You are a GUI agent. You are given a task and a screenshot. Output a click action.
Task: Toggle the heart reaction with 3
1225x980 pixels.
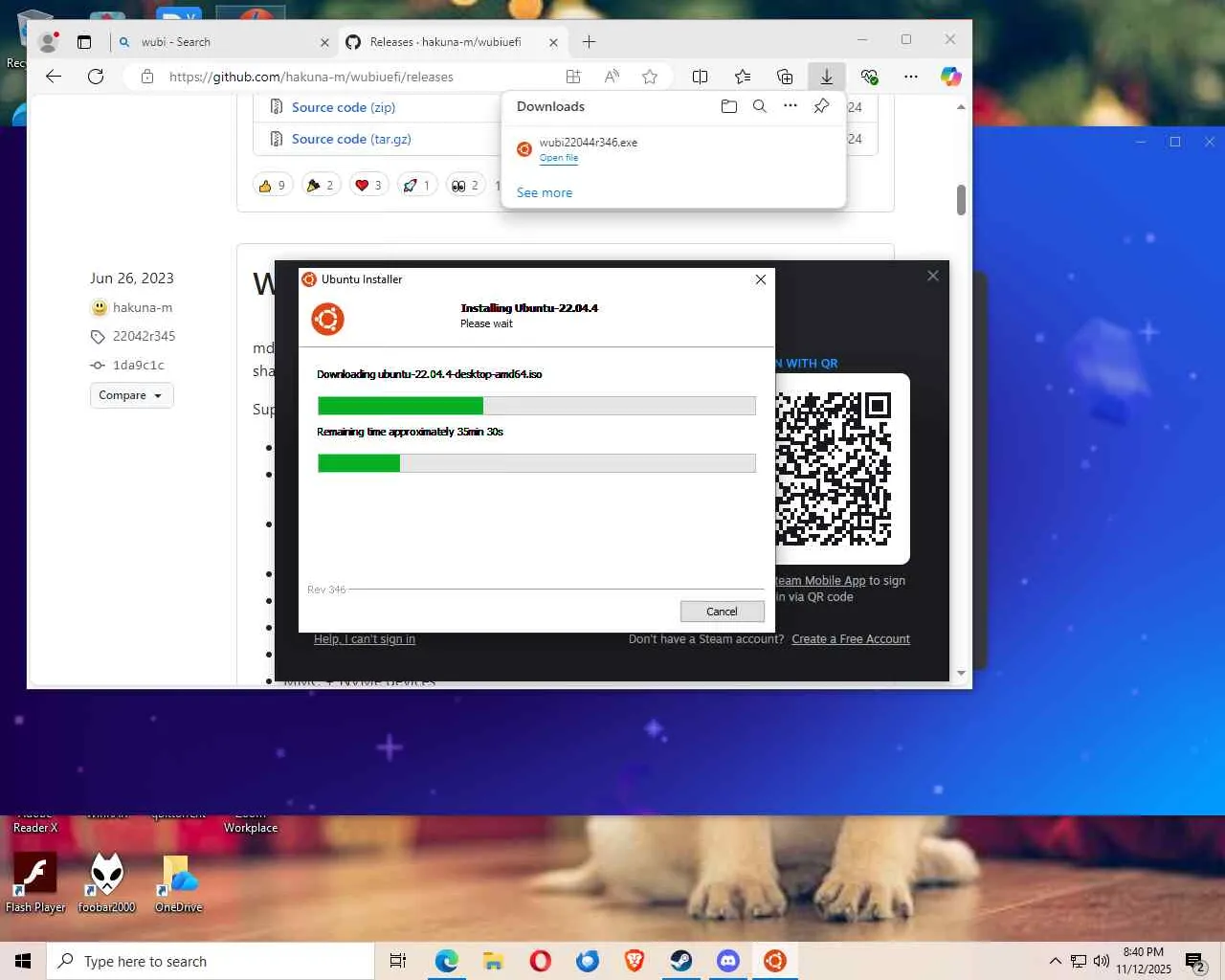pos(368,185)
